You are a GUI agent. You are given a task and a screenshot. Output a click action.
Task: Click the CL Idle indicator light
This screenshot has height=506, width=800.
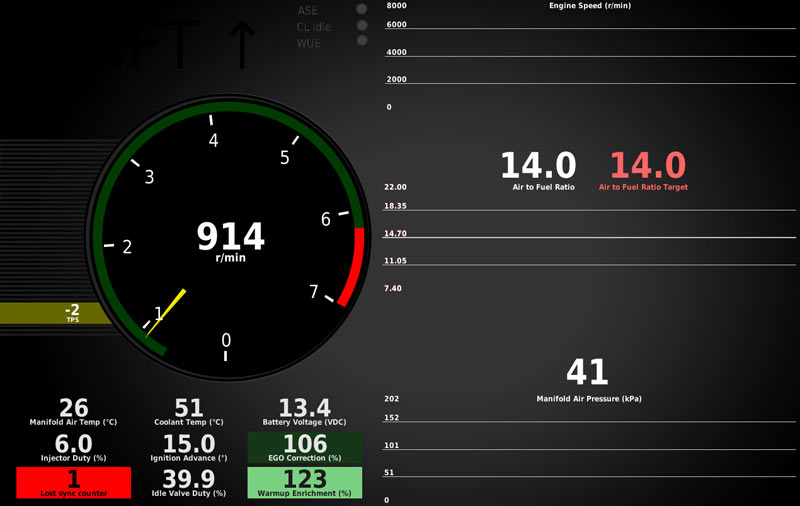coord(361,26)
